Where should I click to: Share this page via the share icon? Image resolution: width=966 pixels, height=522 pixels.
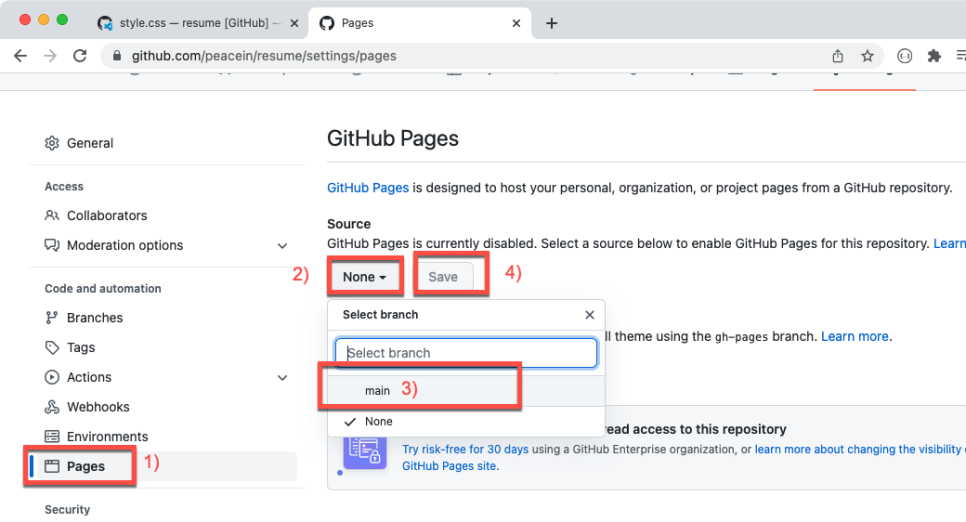837,56
